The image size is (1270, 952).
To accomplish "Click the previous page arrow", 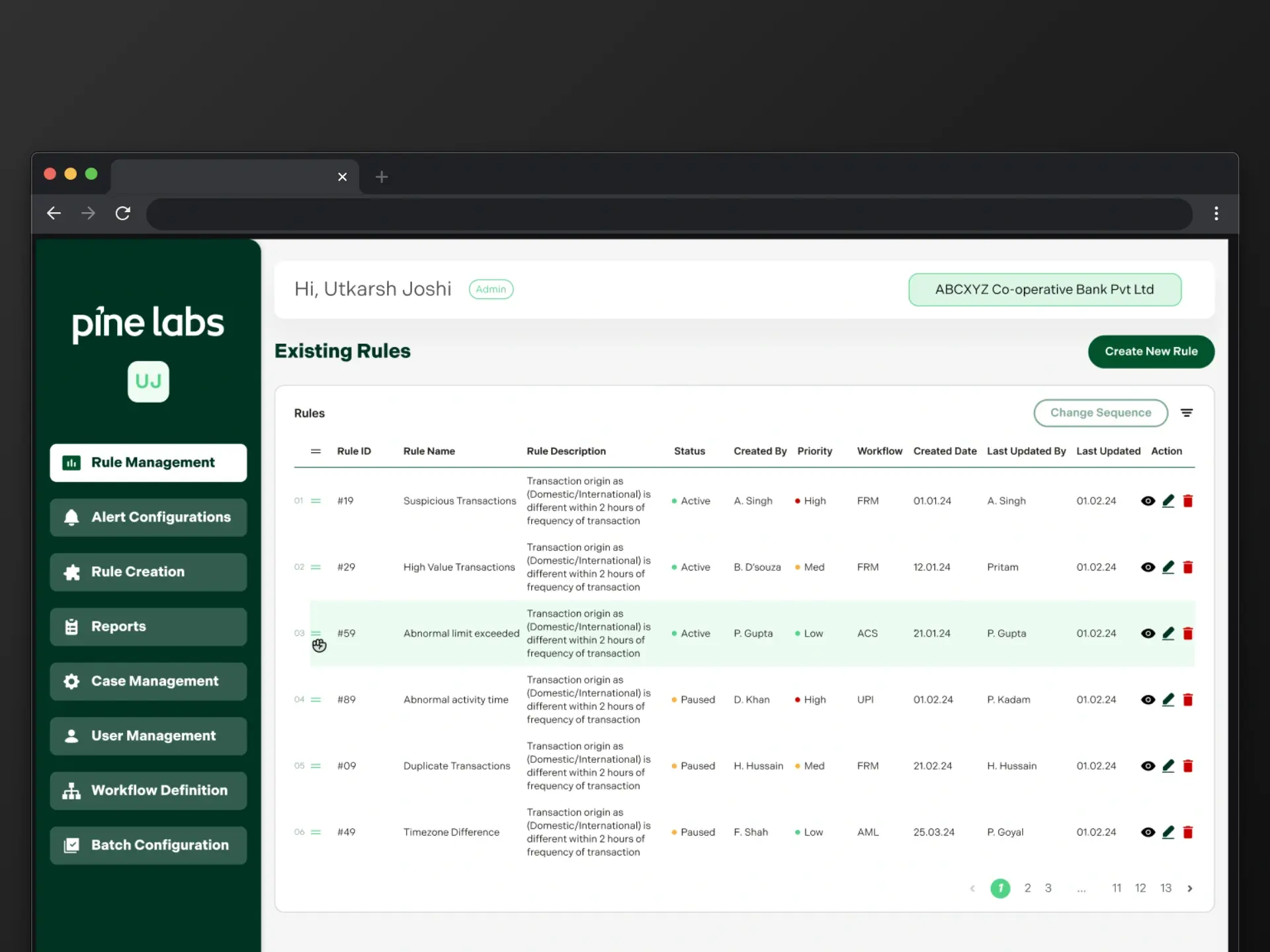I will click(x=972, y=889).
